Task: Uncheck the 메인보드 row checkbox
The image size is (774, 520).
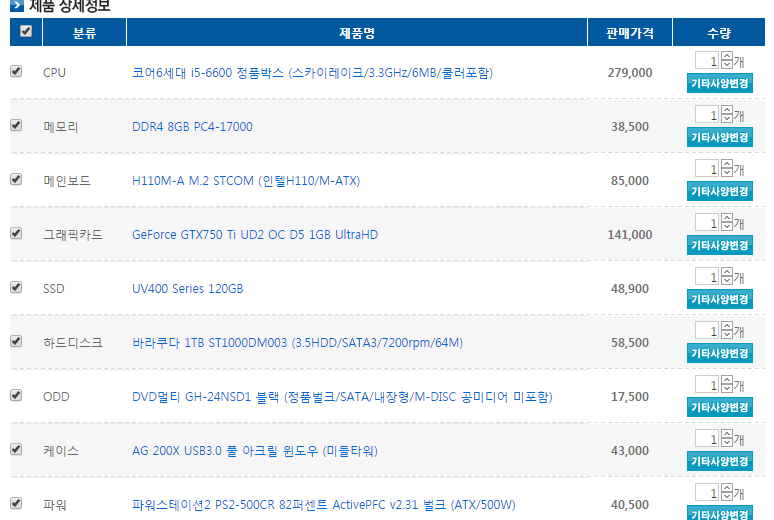Action: pos(16,179)
